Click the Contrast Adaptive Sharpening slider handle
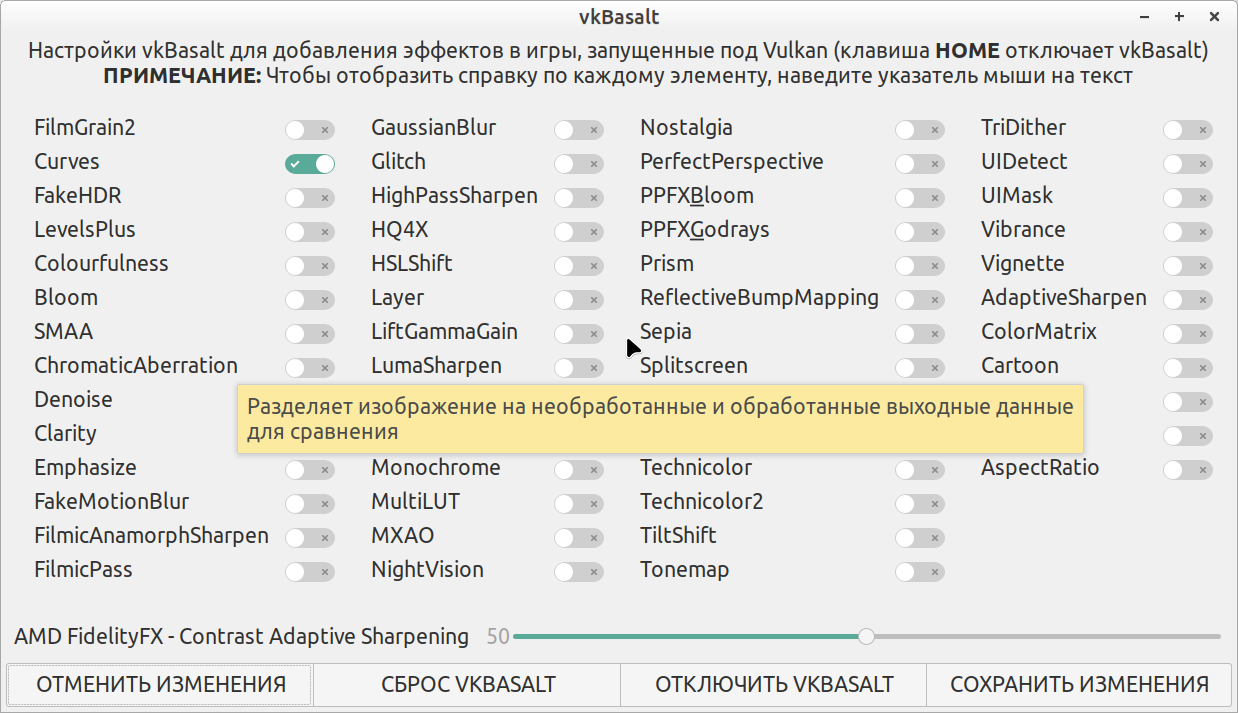Image resolution: width=1238 pixels, height=713 pixels. [x=867, y=636]
